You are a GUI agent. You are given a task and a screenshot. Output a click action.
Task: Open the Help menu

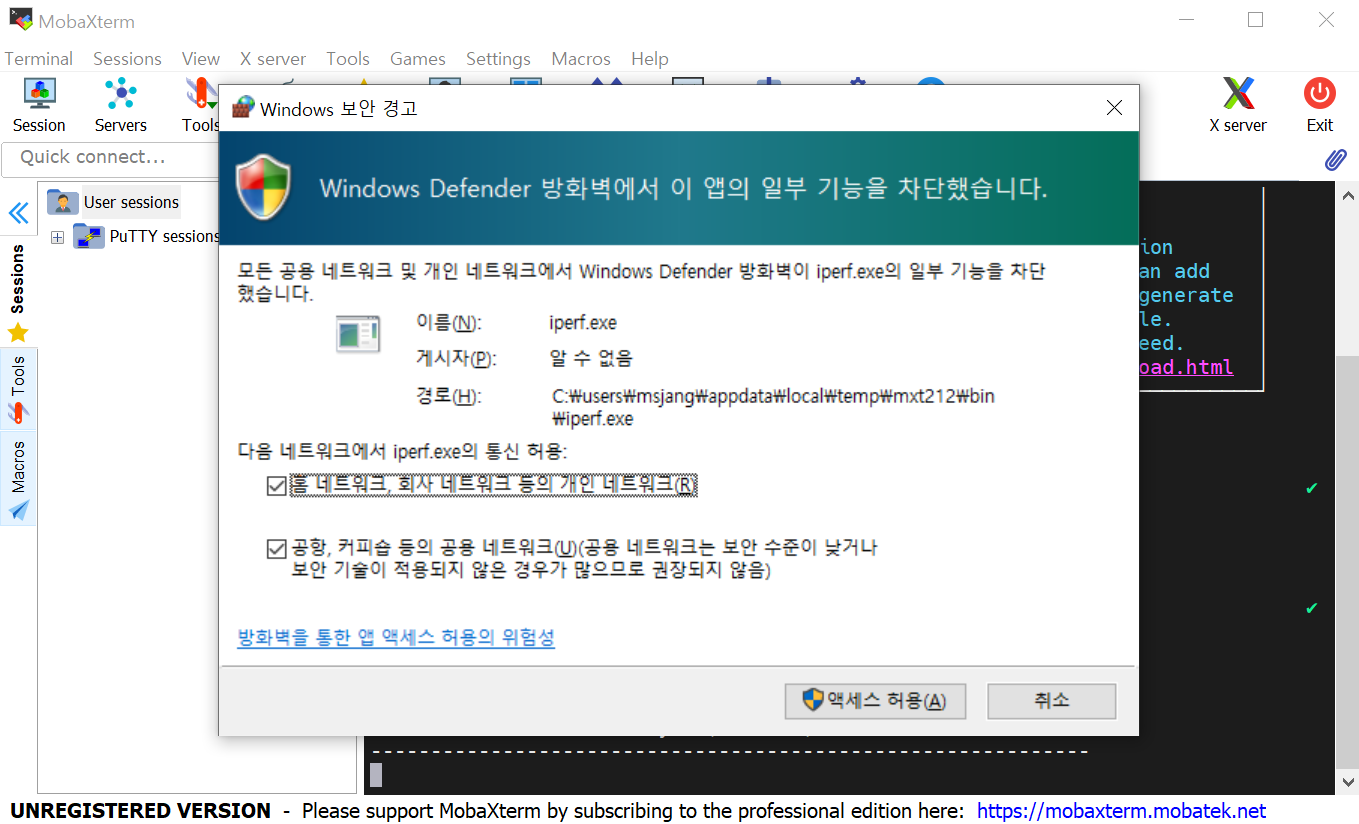coord(650,59)
